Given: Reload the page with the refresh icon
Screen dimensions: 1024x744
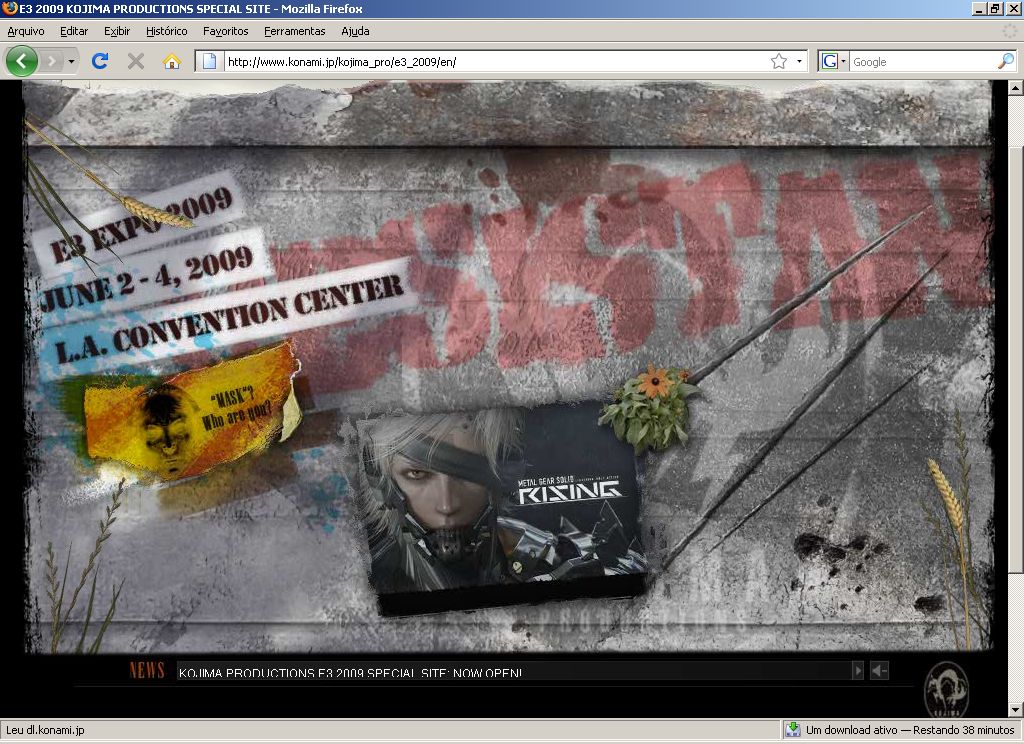Looking at the screenshot, I should point(100,61).
